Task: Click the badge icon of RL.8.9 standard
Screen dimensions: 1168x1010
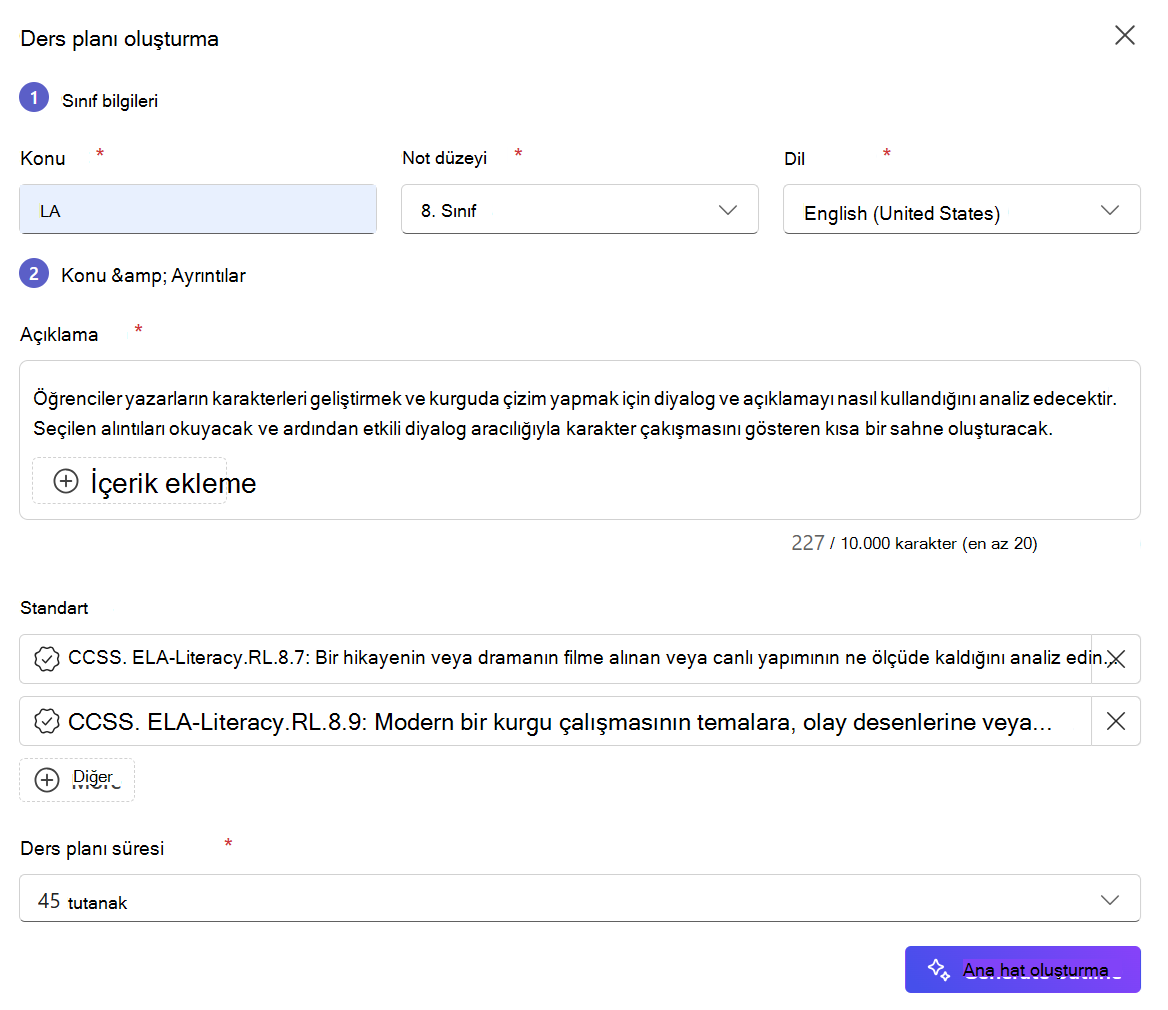Action: pyautogui.click(x=47, y=722)
